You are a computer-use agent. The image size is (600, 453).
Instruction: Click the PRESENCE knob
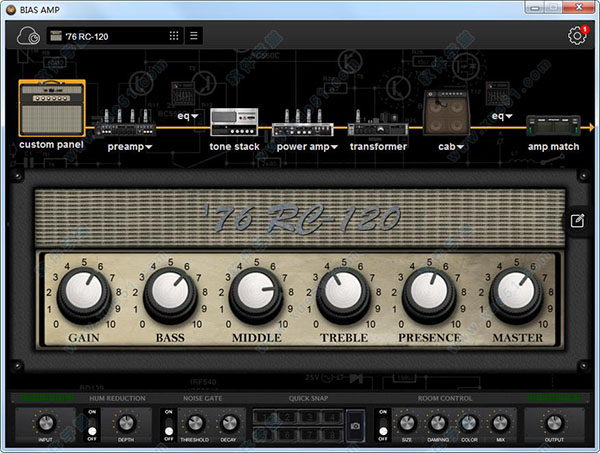tap(429, 294)
